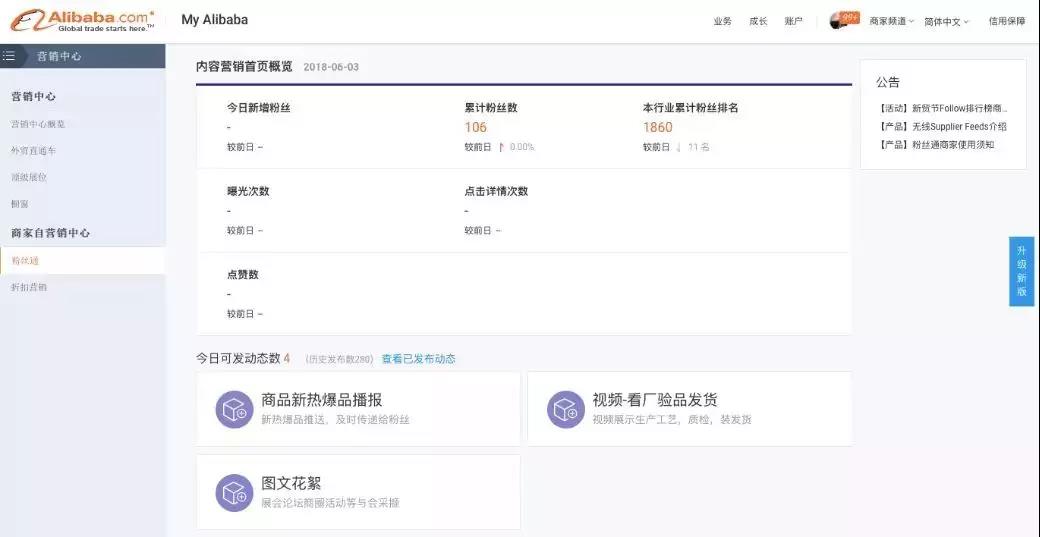Click the Alibaba.com logo

82,20
